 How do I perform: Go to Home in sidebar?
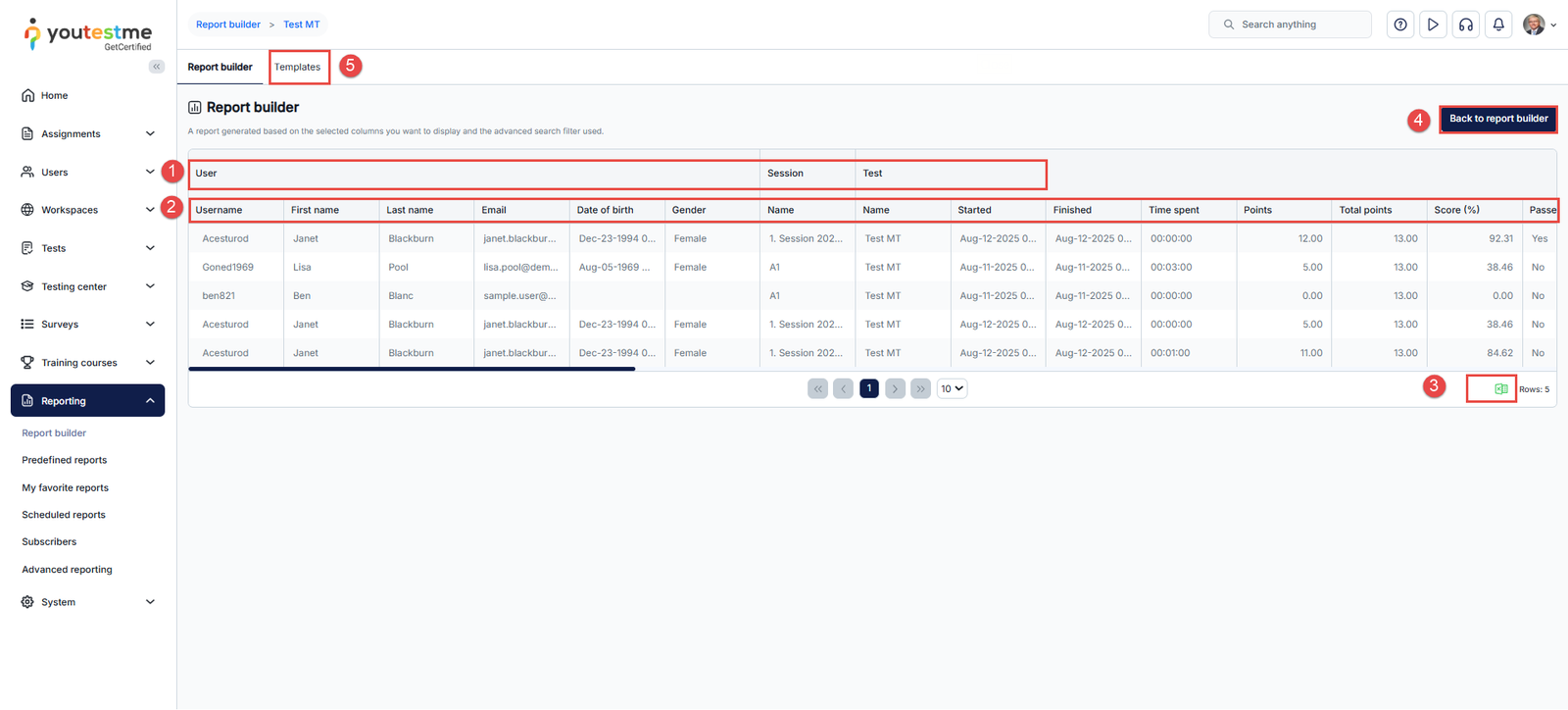pyautogui.click(x=54, y=96)
